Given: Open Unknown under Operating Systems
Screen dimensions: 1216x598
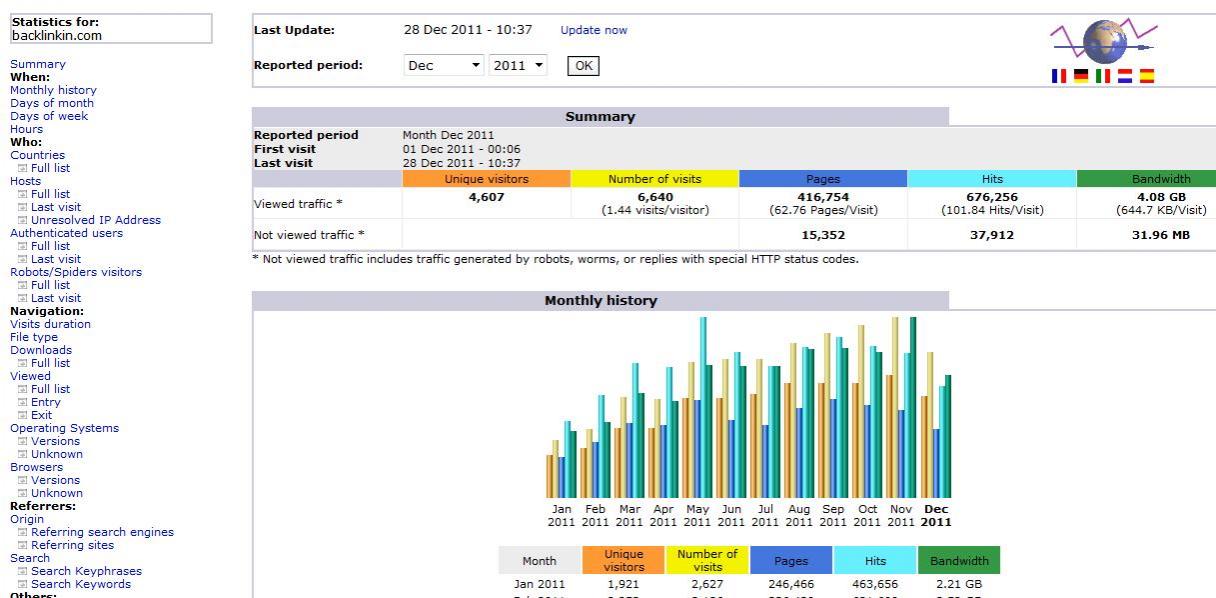Looking at the screenshot, I should pyautogui.click(x=57, y=454).
